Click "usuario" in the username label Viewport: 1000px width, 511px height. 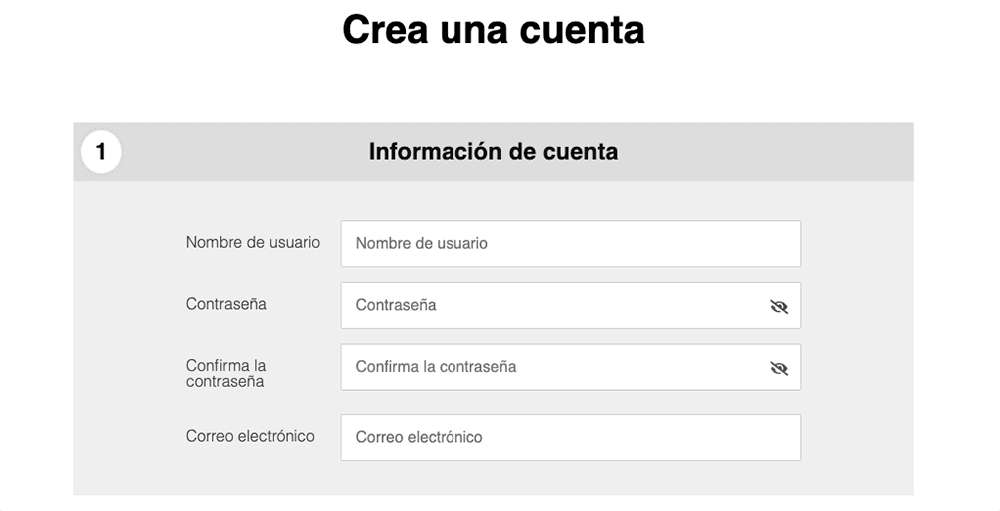(295, 242)
